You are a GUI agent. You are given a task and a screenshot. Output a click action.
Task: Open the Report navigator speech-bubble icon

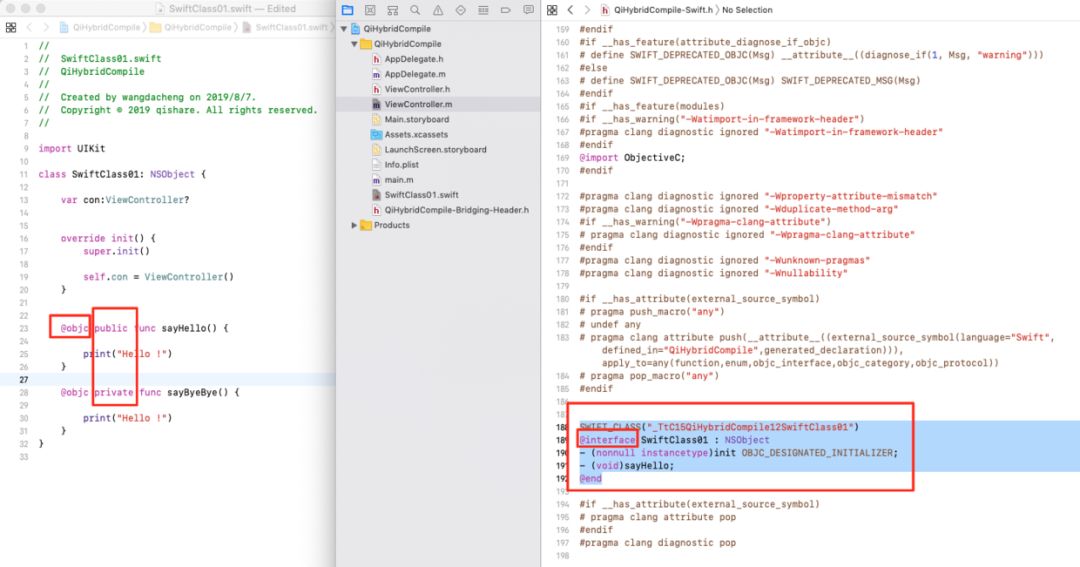[528, 10]
